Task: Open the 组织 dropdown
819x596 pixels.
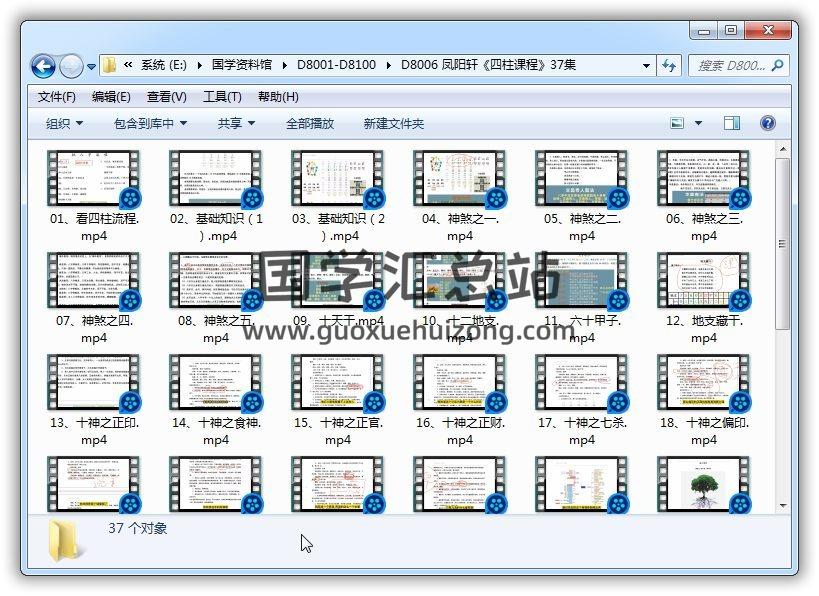Action: click(x=64, y=124)
